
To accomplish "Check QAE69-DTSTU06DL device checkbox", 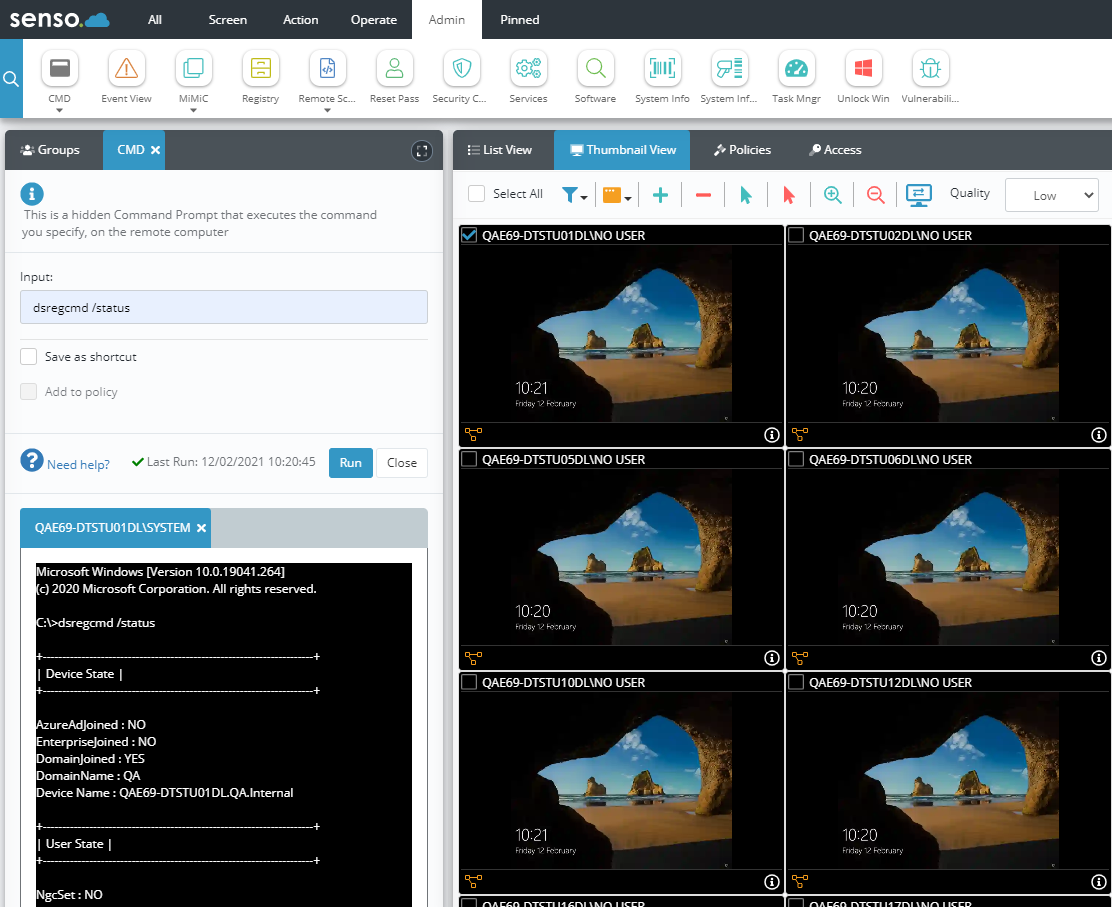I will [796, 459].
